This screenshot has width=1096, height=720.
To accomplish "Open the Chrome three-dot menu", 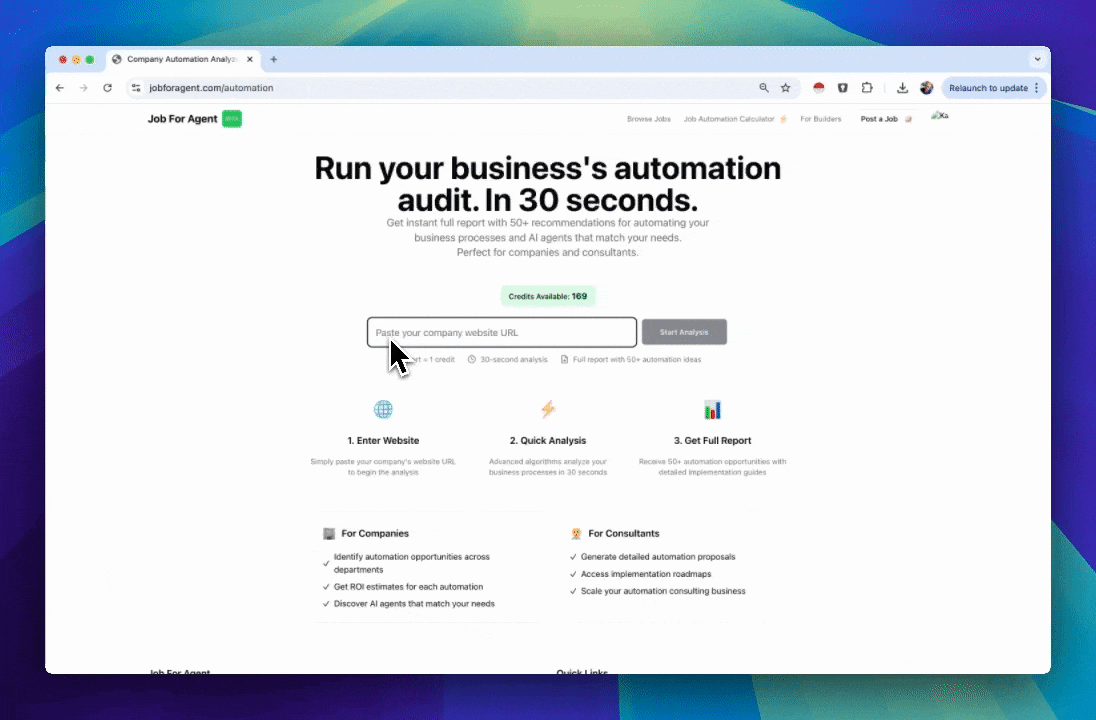I will pos(1037,88).
